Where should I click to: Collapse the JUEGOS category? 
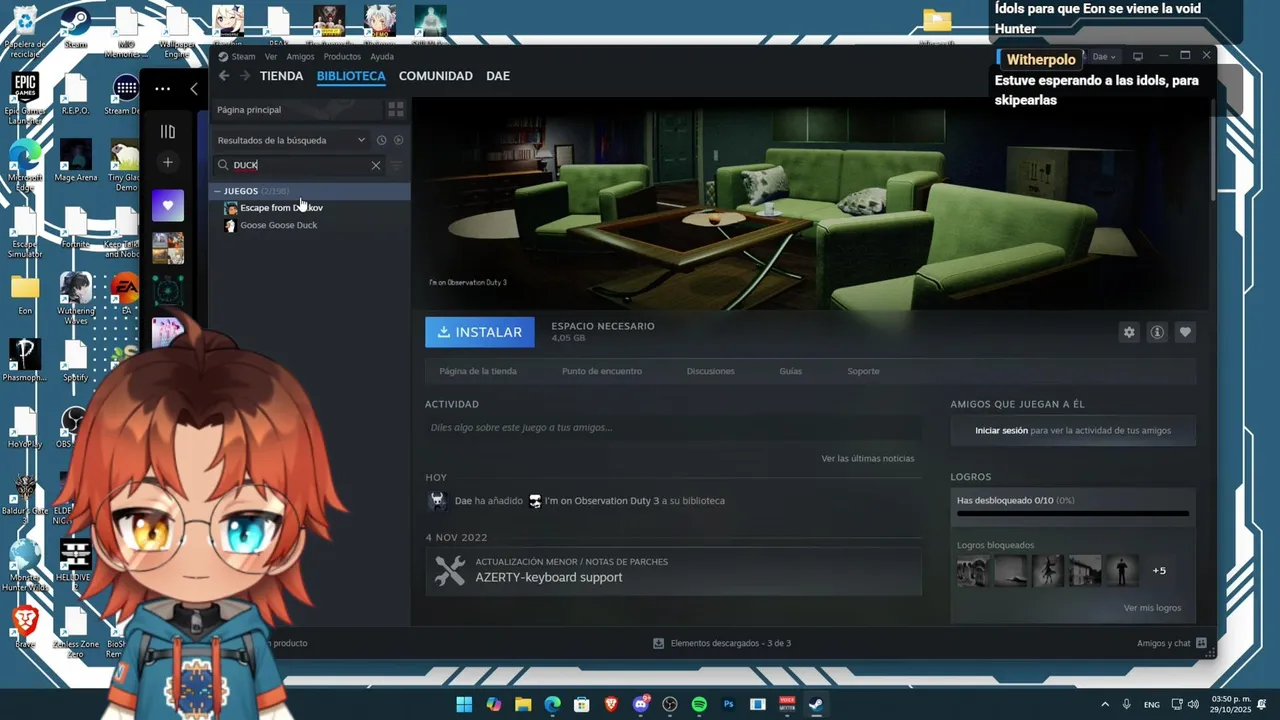217,191
